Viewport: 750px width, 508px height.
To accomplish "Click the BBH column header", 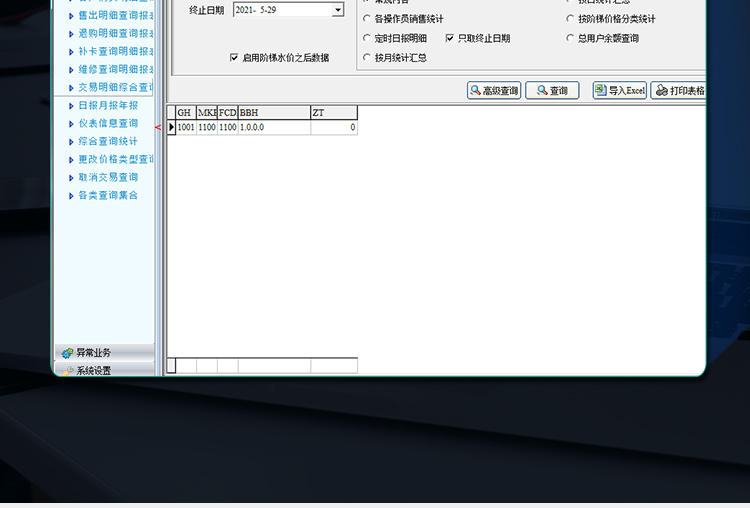I will (x=273, y=113).
